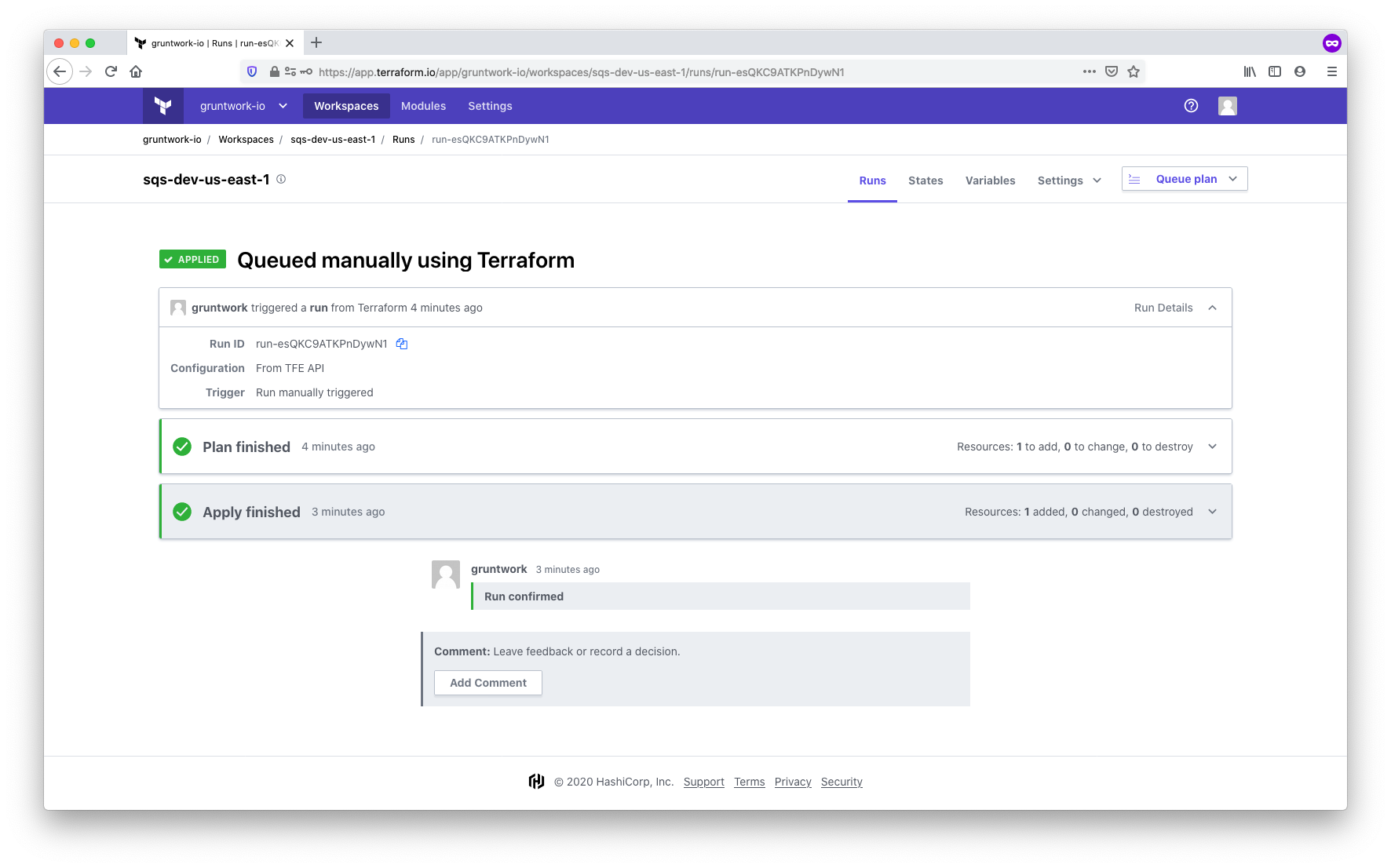1391x868 pixels.
Task: Open the Firefox hamburger menu
Action: tap(1331, 71)
